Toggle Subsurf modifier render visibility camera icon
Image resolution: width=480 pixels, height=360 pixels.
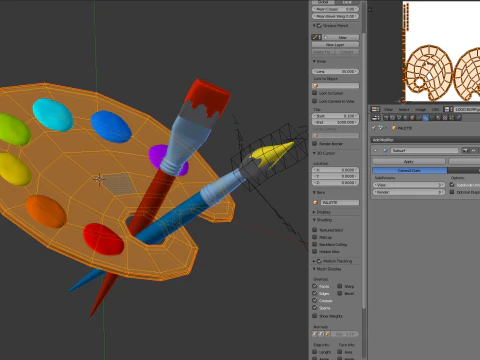[465, 151]
